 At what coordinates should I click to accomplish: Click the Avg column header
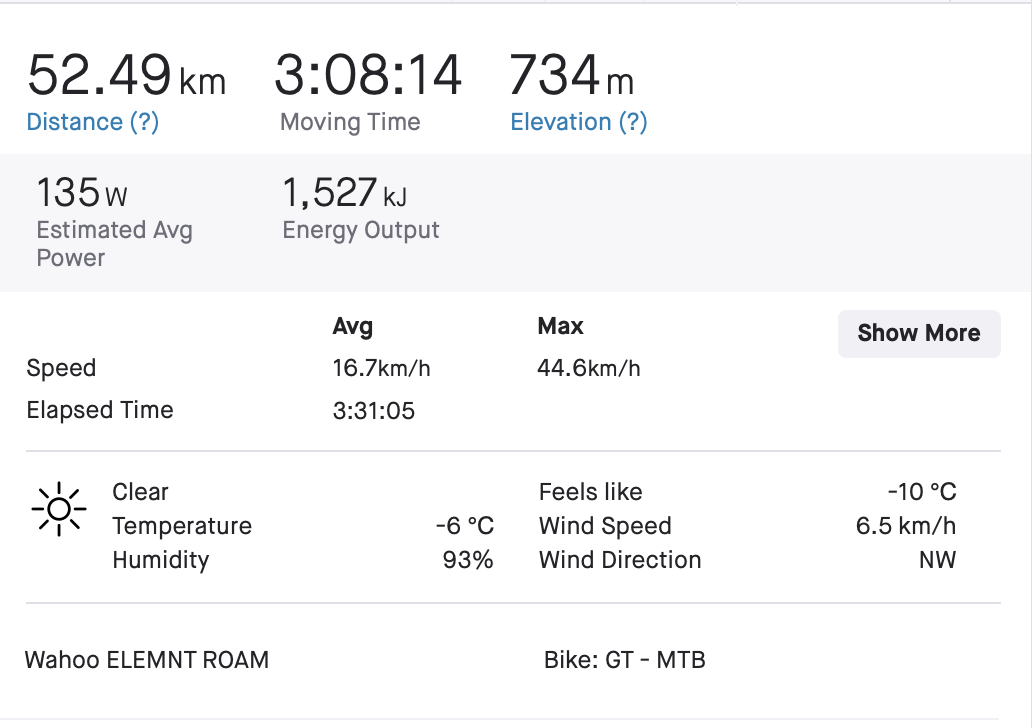353,326
